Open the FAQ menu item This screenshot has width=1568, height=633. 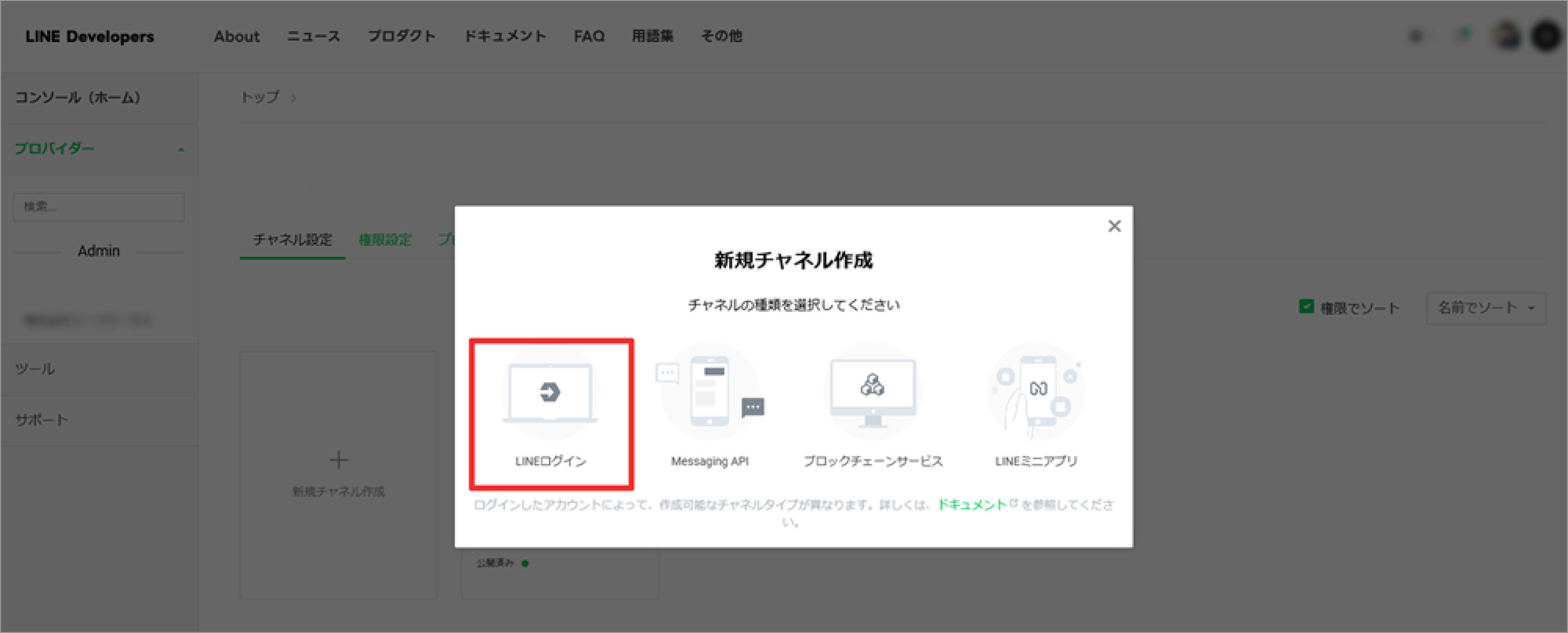point(588,37)
